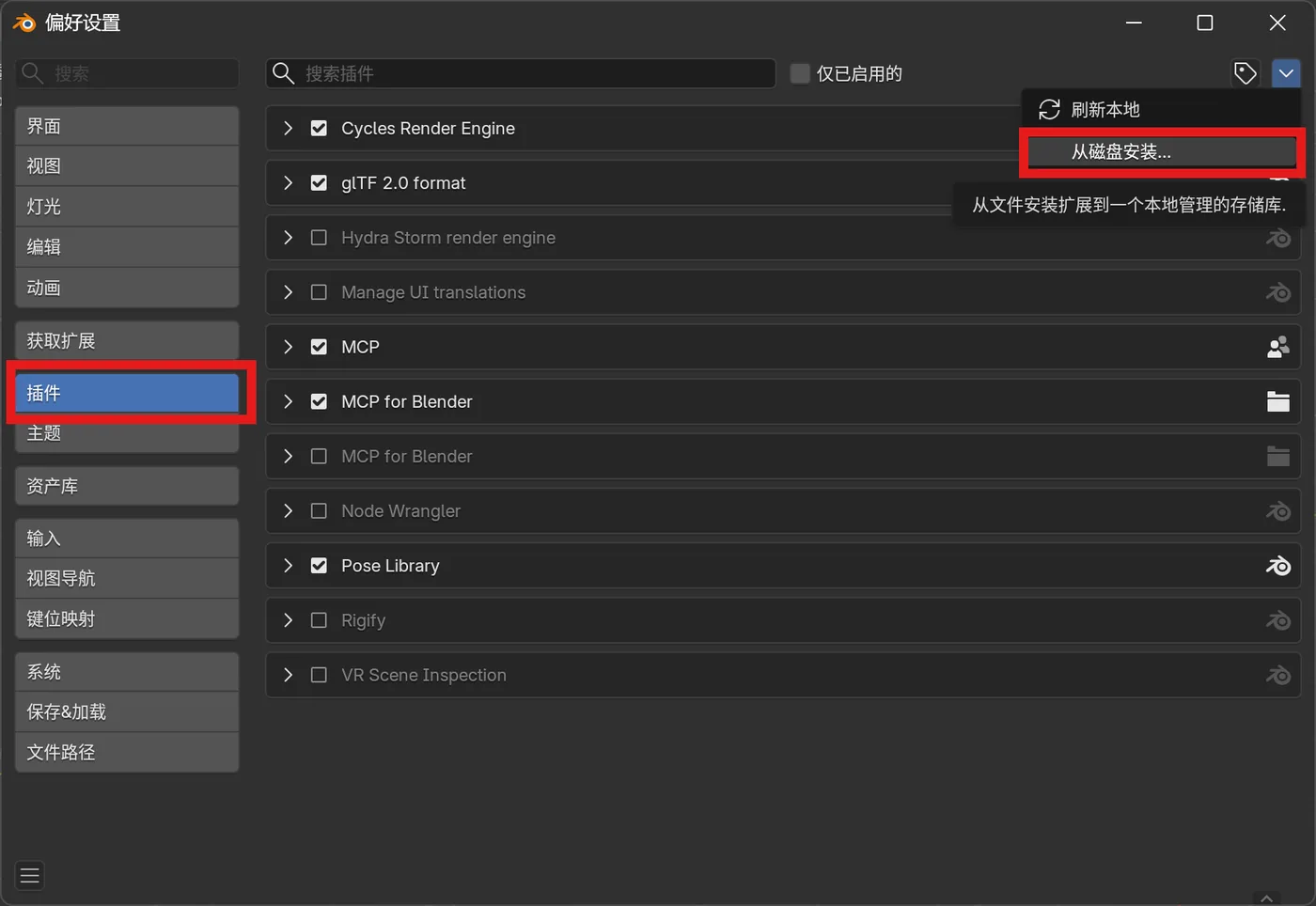This screenshot has width=1316, height=906.
Task: Click the "Hydra Storm render engine" name text
Action: (x=448, y=238)
